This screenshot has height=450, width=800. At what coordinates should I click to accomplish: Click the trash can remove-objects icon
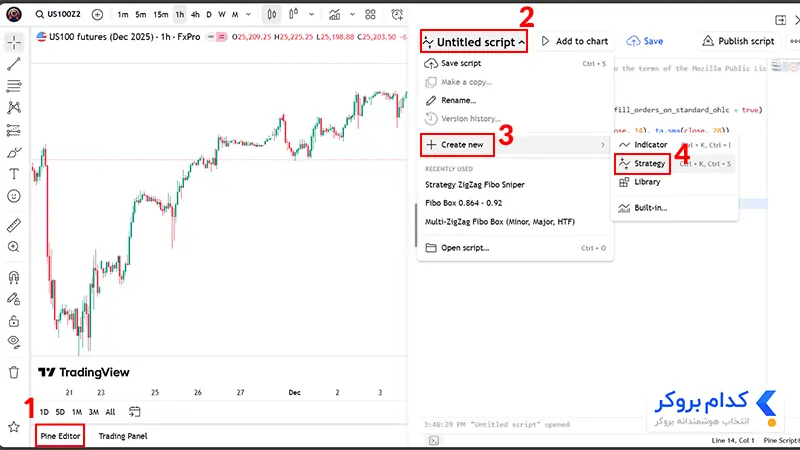click(14, 372)
